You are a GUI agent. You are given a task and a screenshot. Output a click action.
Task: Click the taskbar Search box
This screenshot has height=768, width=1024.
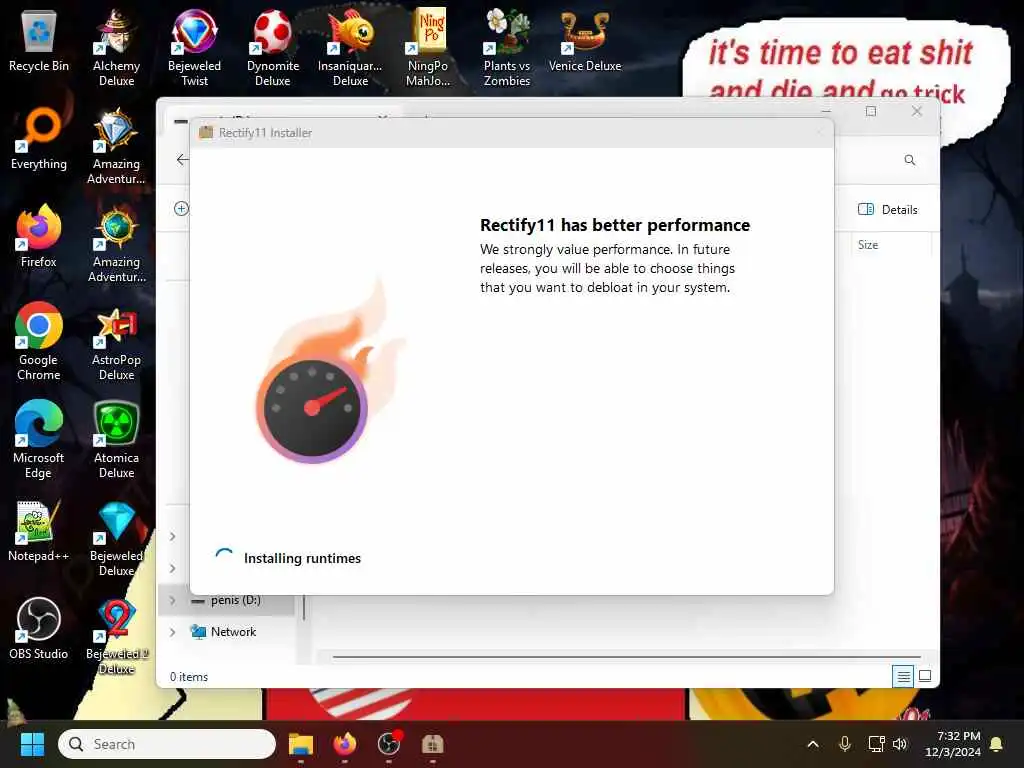pos(167,744)
